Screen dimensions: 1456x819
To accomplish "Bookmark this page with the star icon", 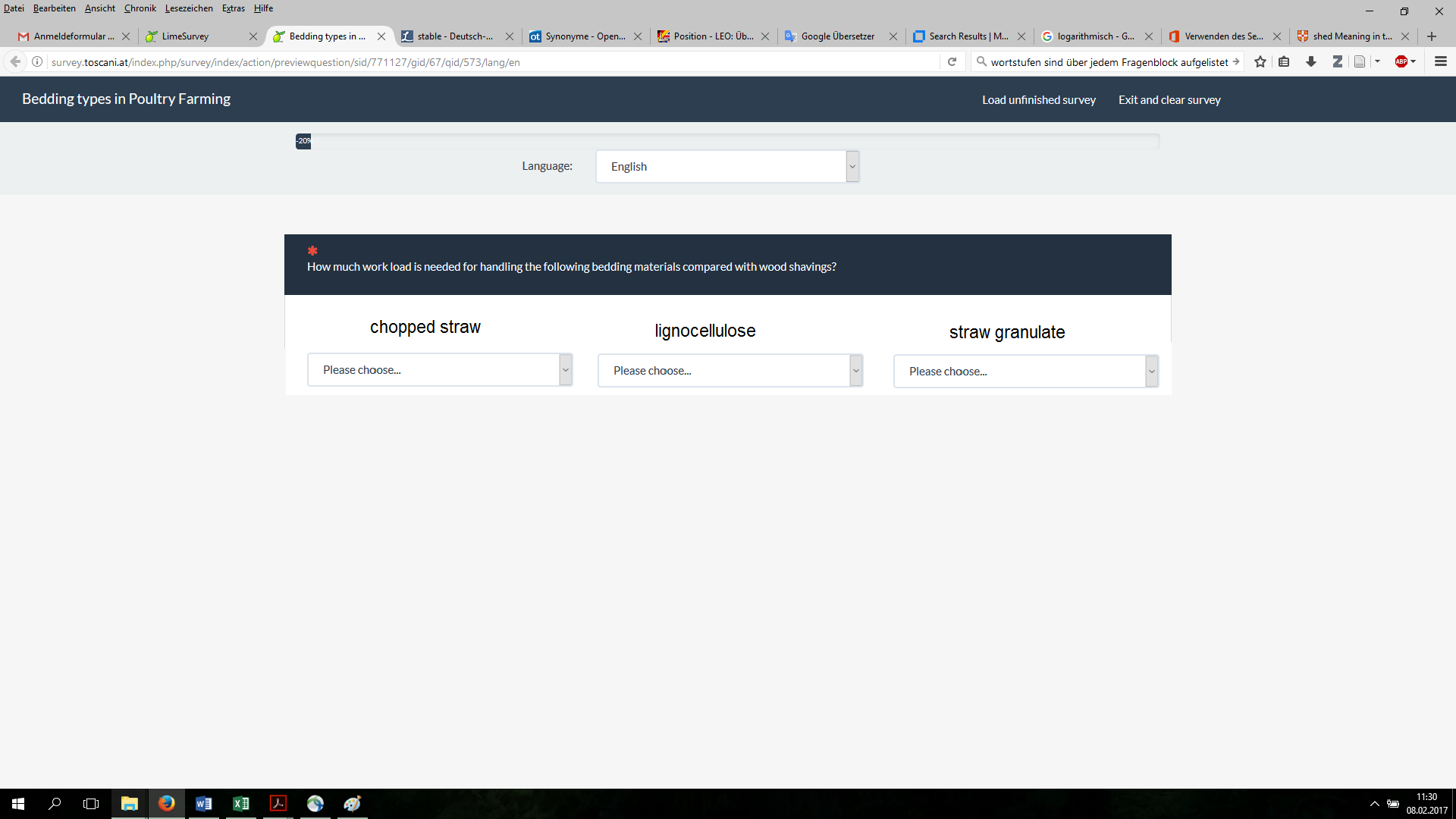I will [x=1260, y=62].
